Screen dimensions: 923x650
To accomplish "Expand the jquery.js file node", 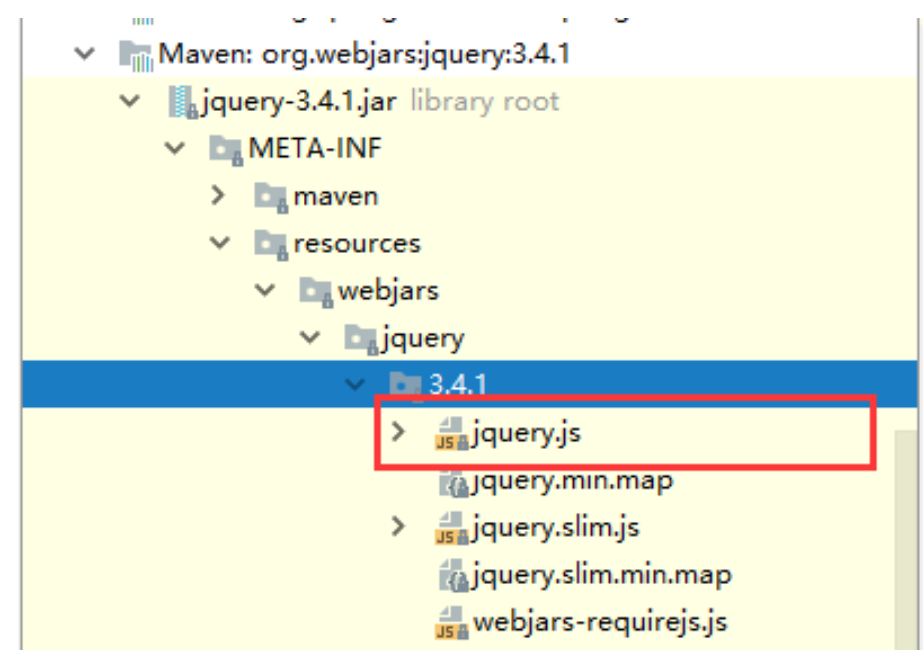I will tap(399, 433).
